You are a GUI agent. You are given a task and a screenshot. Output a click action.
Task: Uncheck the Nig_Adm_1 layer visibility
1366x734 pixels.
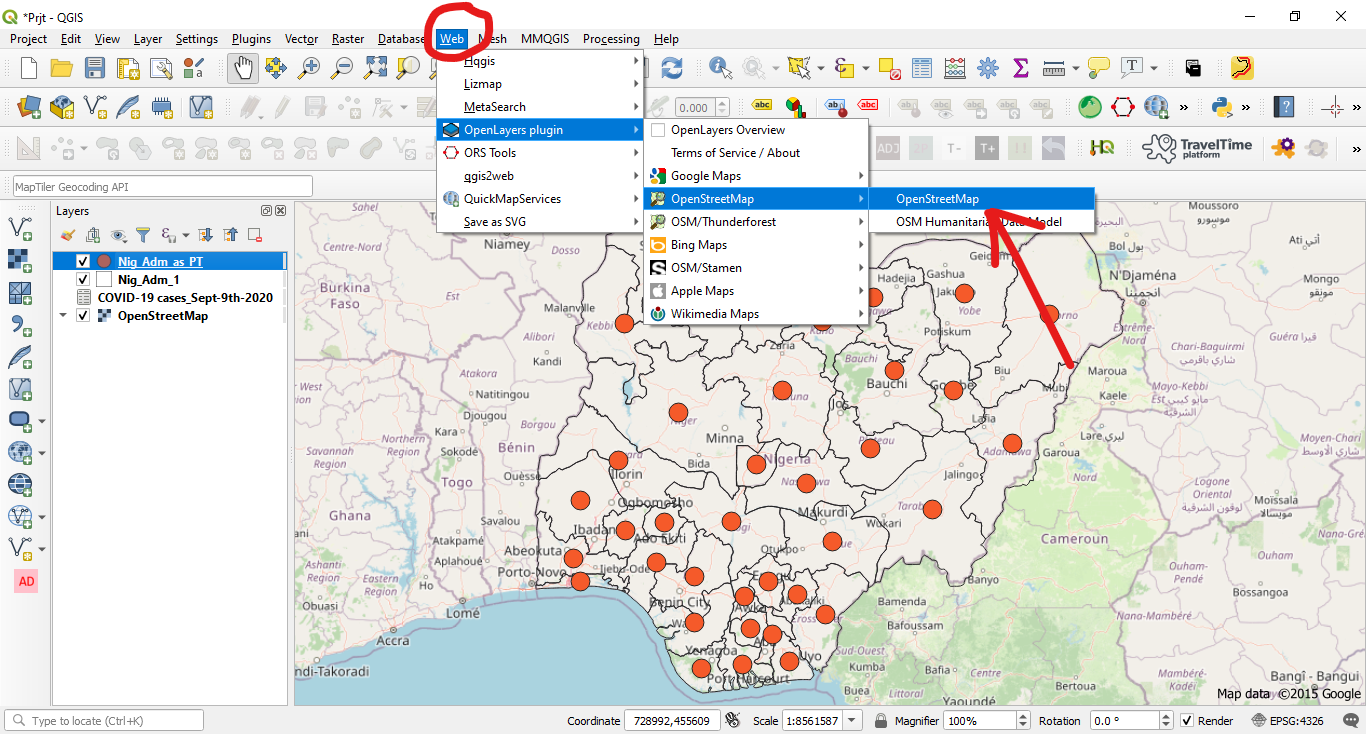[x=82, y=279]
